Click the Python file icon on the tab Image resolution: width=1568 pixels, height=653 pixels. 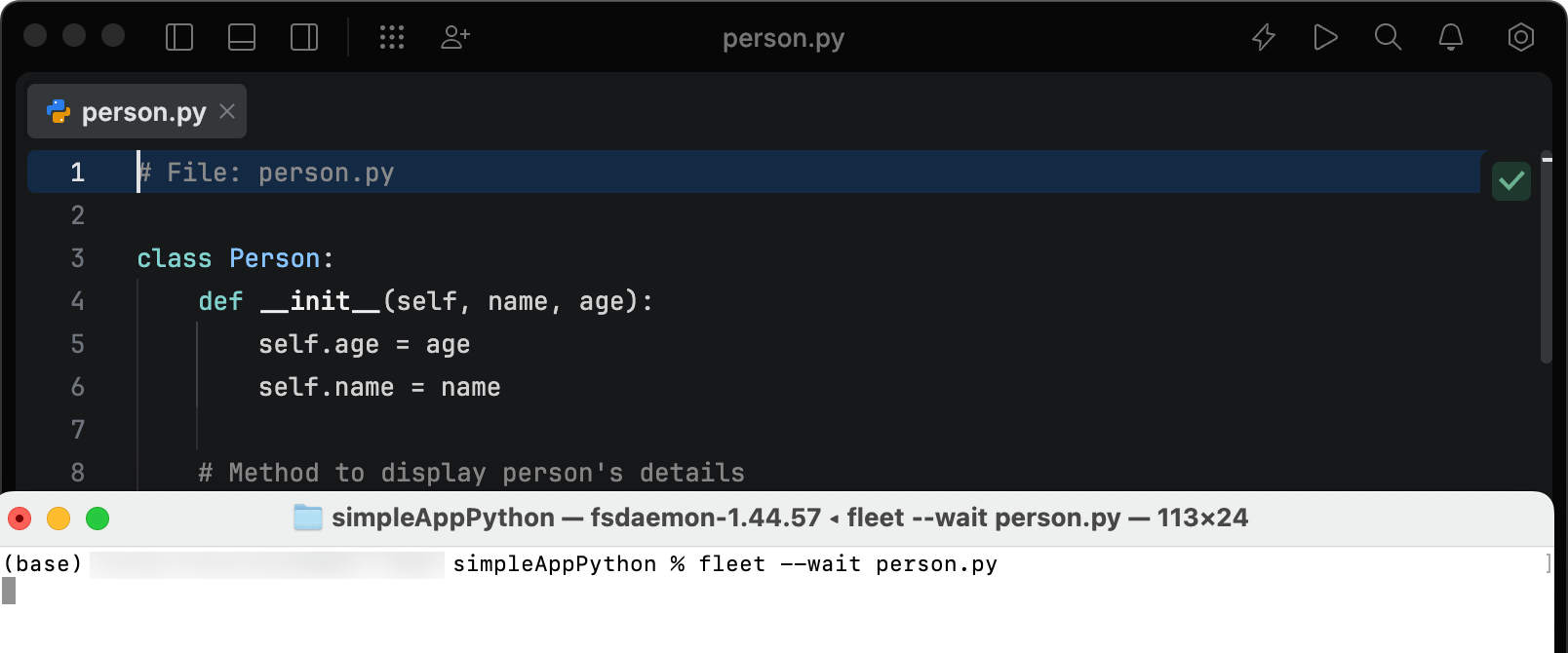(x=59, y=111)
